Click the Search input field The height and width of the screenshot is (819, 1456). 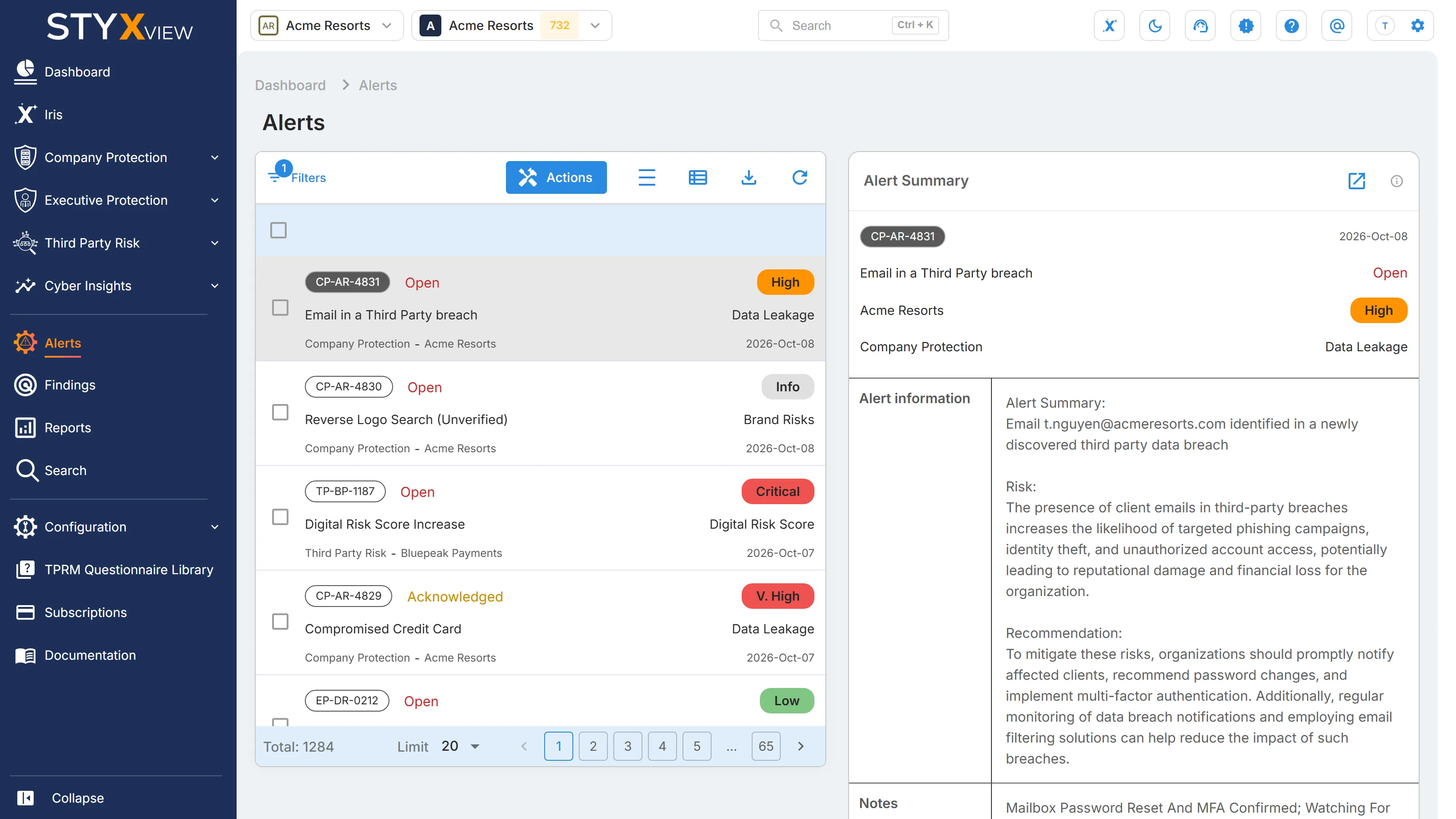pyautogui.click(x=853, y=25)
